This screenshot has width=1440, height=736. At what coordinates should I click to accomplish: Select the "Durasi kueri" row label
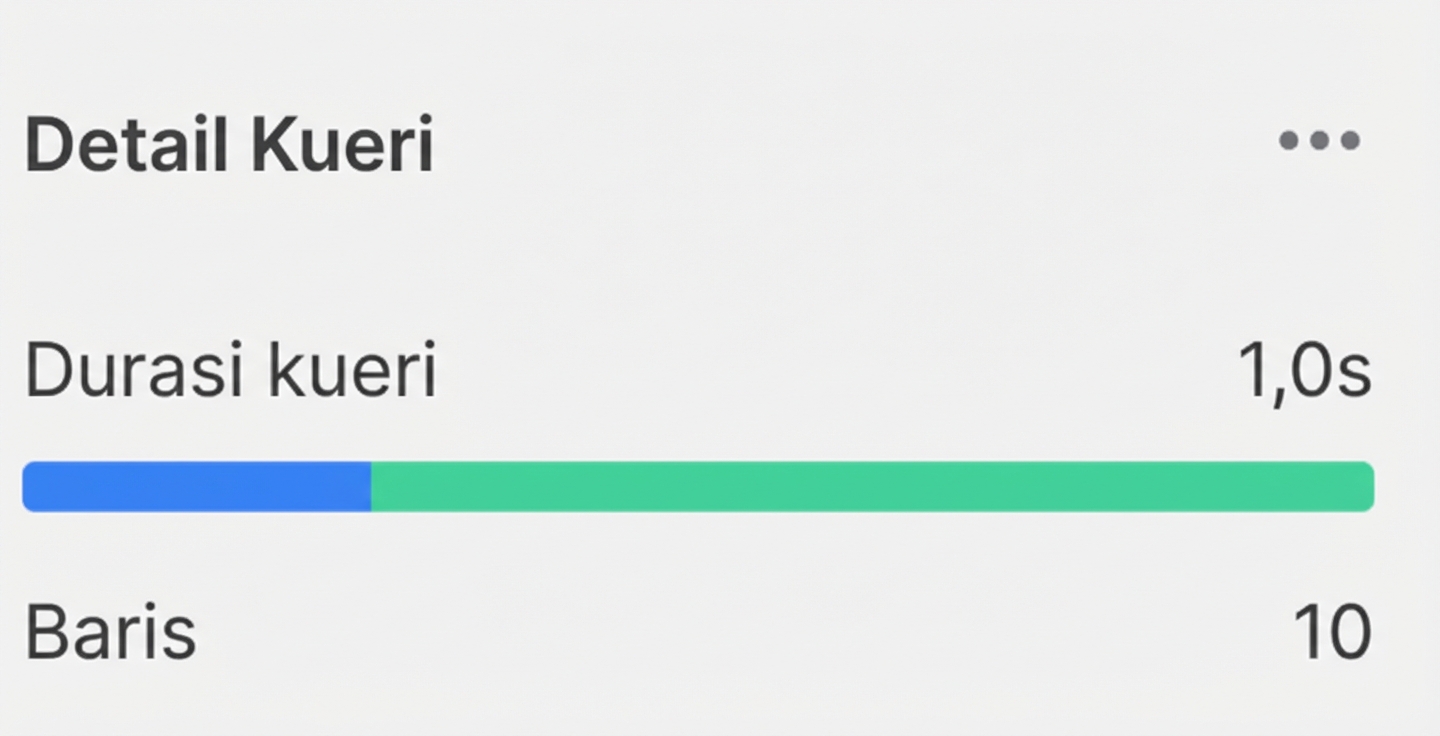(x=230, y=372)
